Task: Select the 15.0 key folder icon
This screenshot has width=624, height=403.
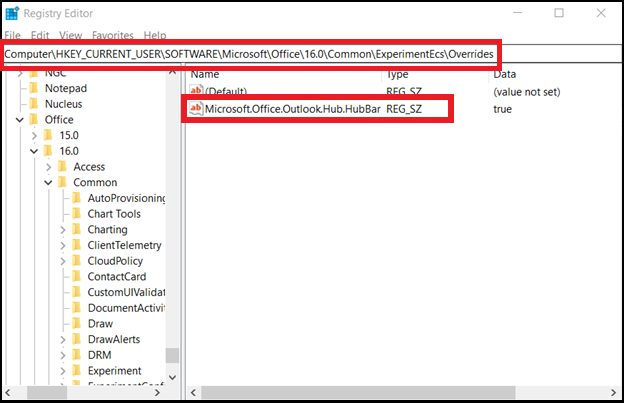Action: point(48,135)
